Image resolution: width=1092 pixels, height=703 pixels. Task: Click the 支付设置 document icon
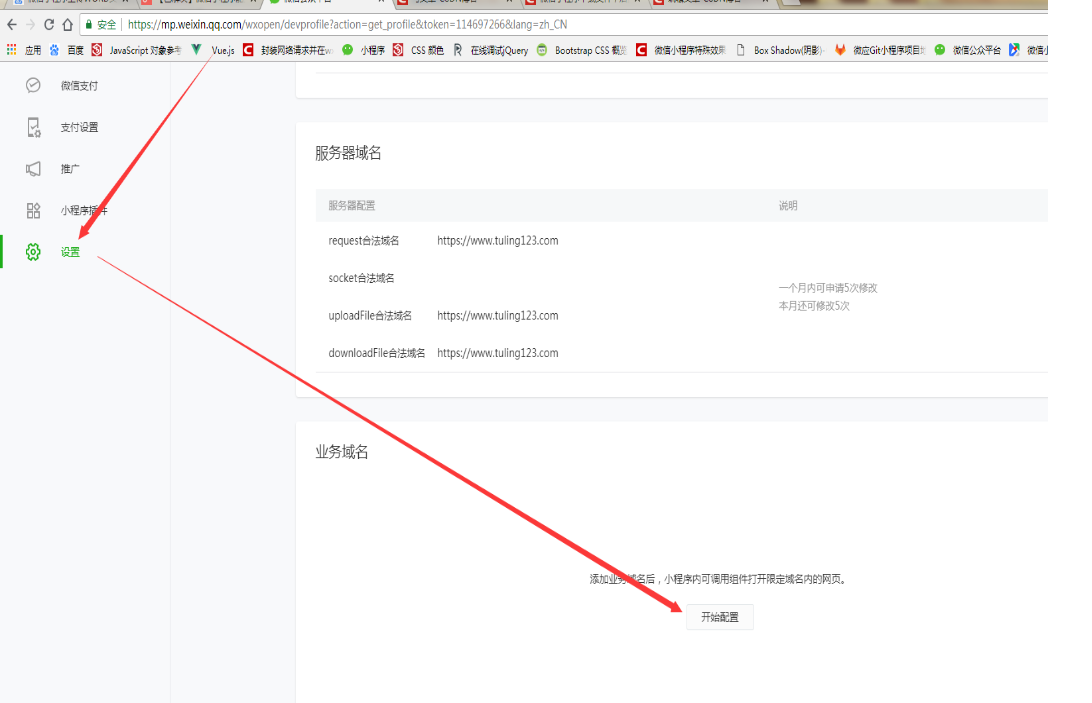coord(33,128)
